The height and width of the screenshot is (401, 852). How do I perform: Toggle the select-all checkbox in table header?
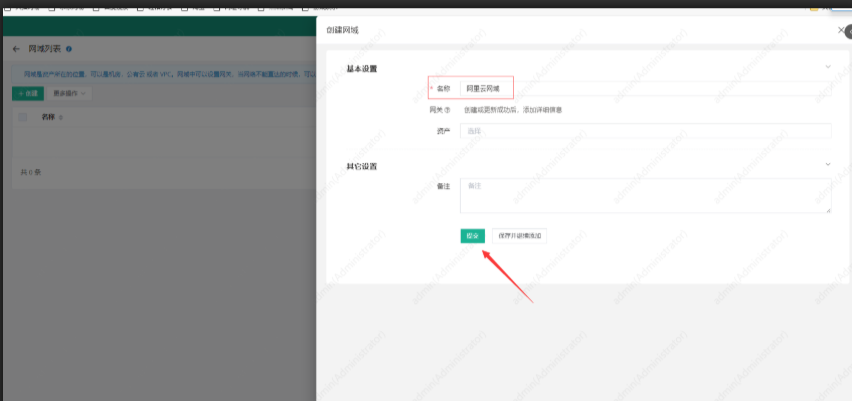(23, 118)
